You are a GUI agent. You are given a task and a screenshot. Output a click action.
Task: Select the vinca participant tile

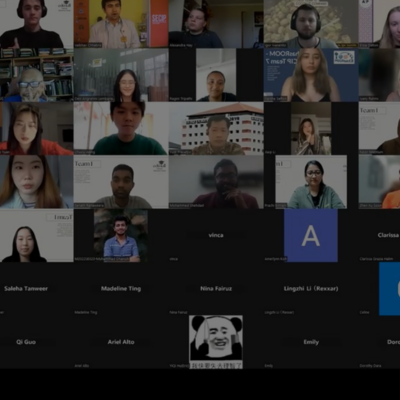coord(216,235)
